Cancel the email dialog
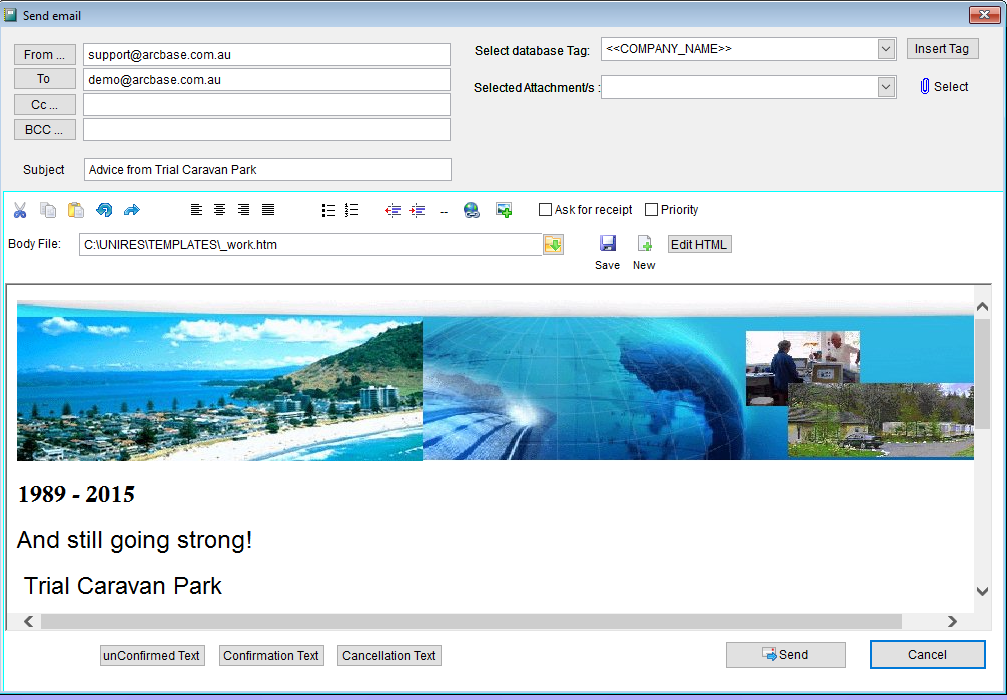The image size is (1007, 700). tap(927, 654)
